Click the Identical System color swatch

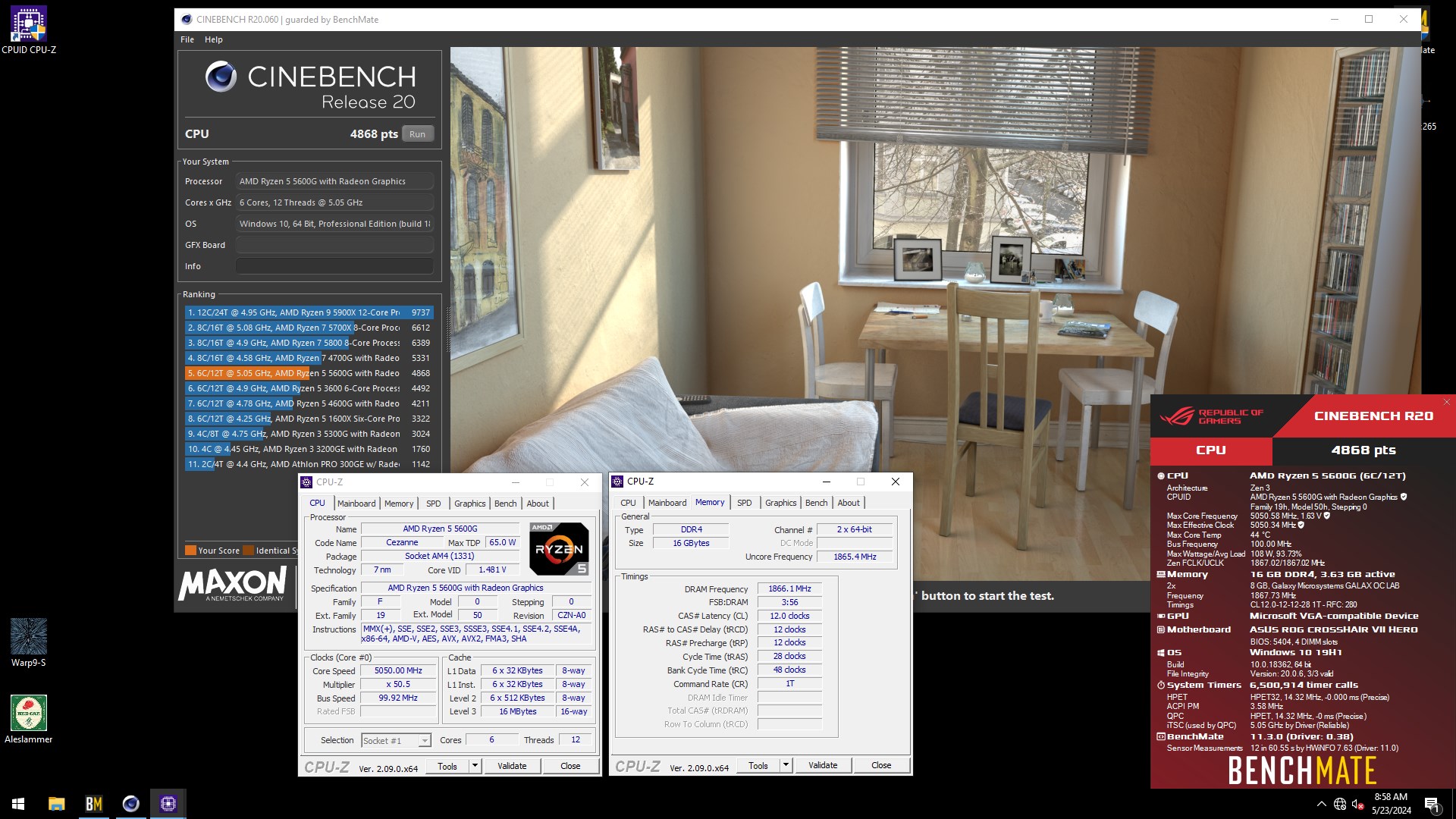pyautogui.click(x=248, y=551)
